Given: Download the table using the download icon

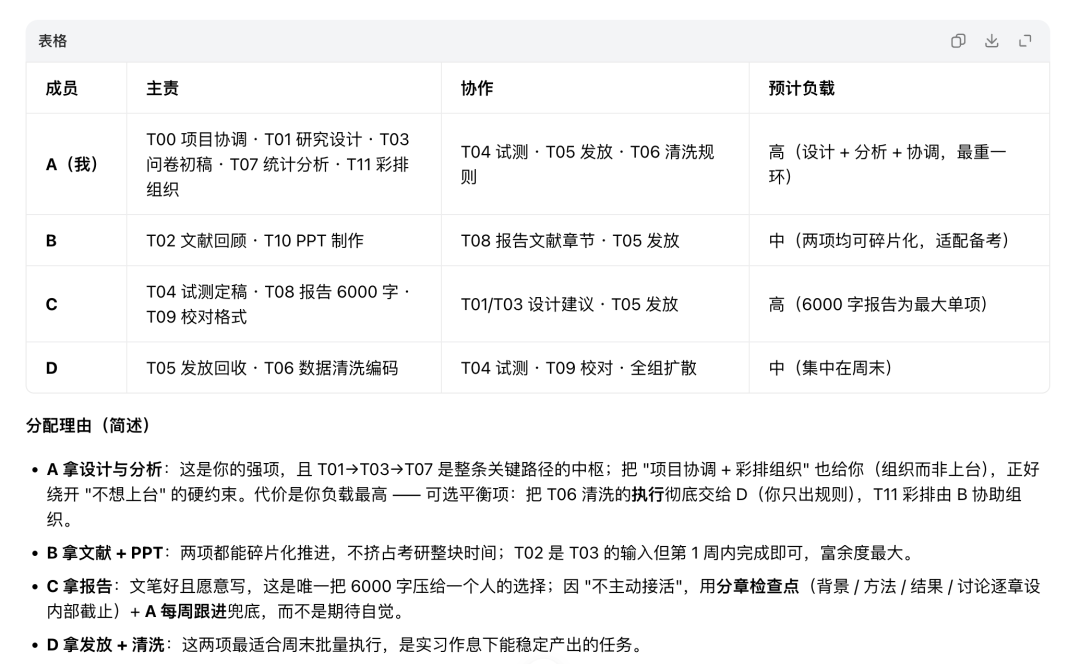Looking at the screenshot, I should 991,41.
